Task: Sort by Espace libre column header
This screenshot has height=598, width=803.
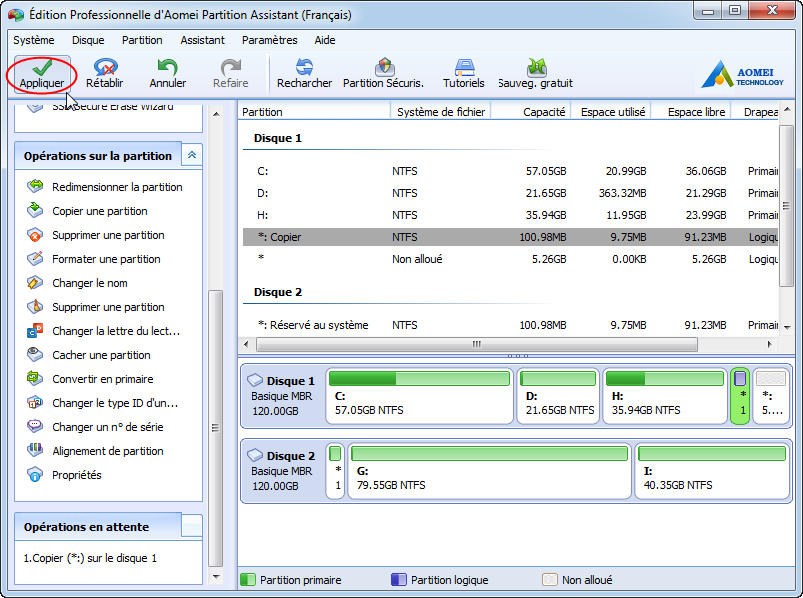Action: [691, 112]
